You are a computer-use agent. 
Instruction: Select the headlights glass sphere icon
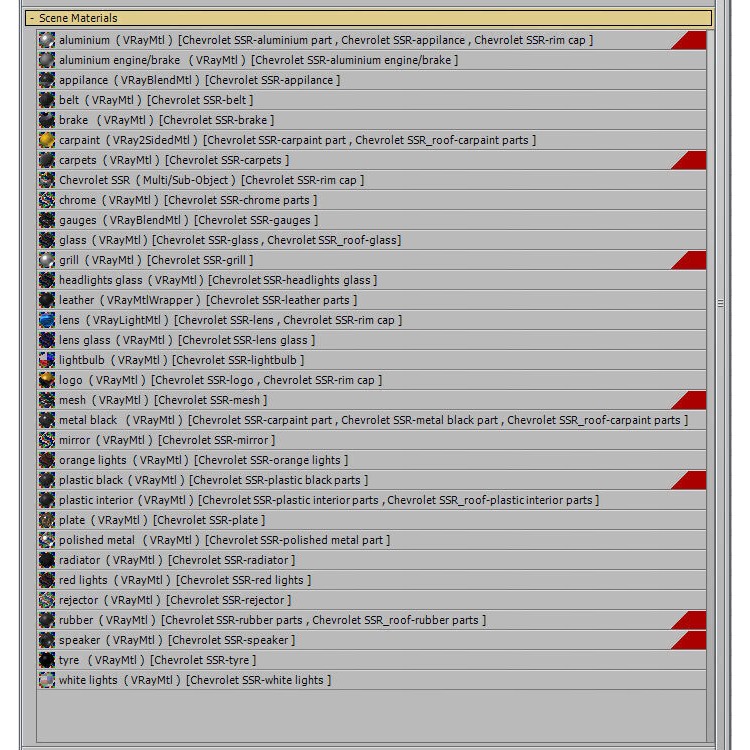47,280
